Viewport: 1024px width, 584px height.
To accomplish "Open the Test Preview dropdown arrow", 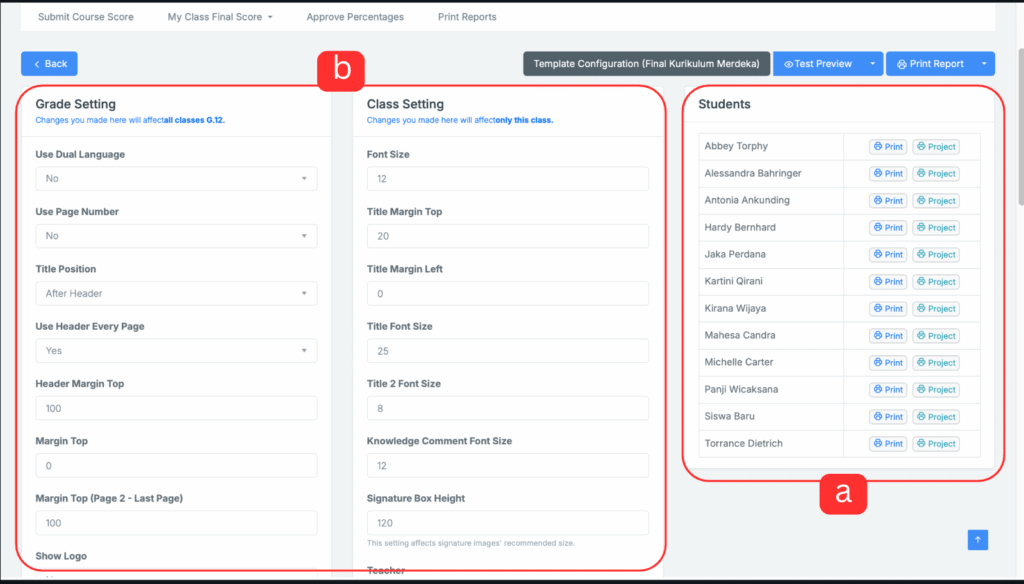I will (x=873, y=64).
